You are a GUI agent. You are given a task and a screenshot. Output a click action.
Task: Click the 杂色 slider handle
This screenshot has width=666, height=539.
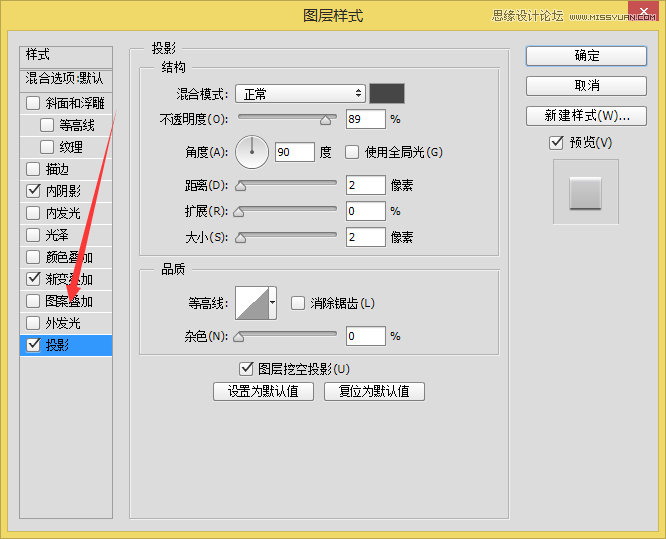pos(239,337)
